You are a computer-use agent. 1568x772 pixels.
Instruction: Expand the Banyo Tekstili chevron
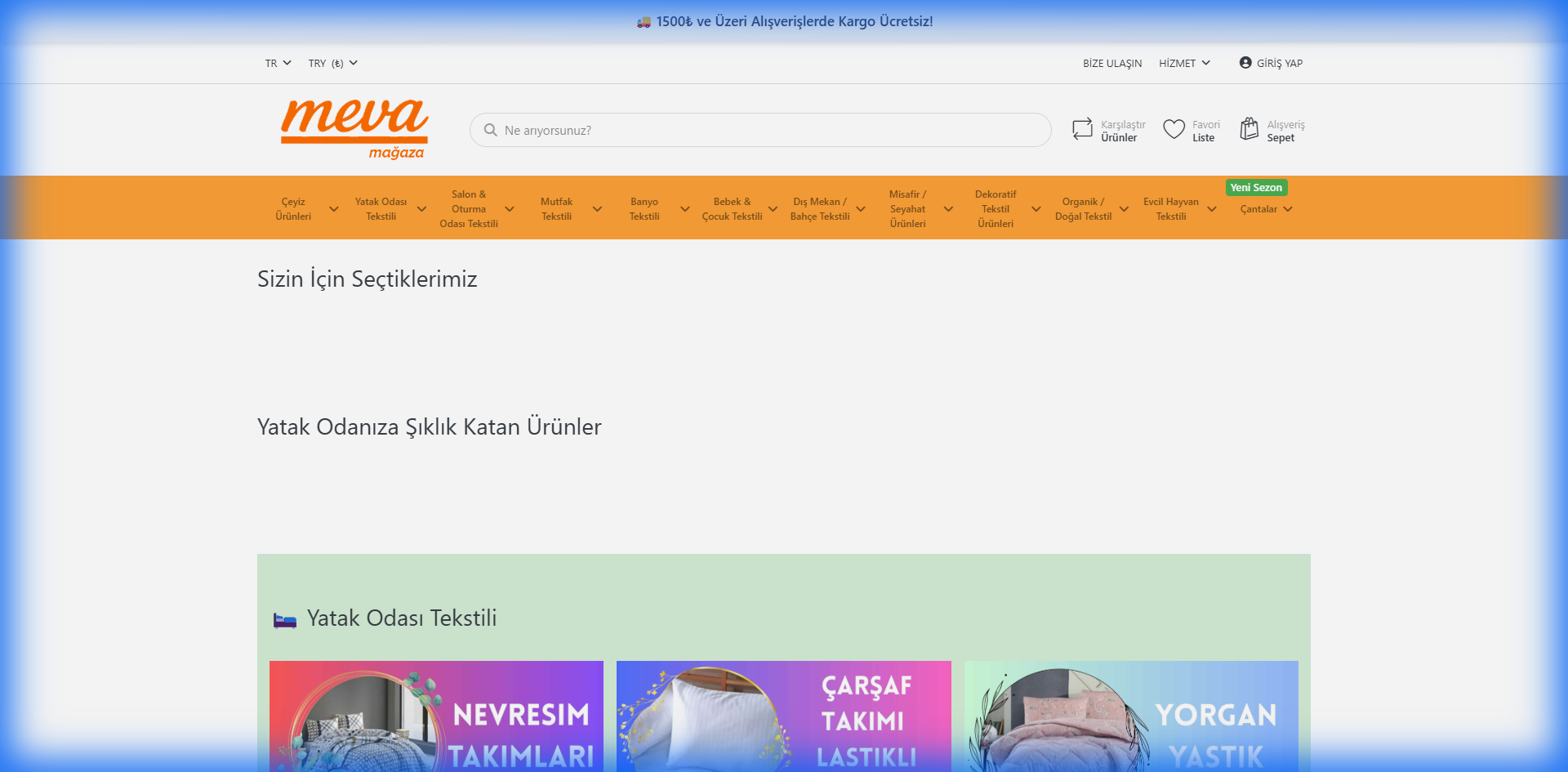(x=685, y=209)
